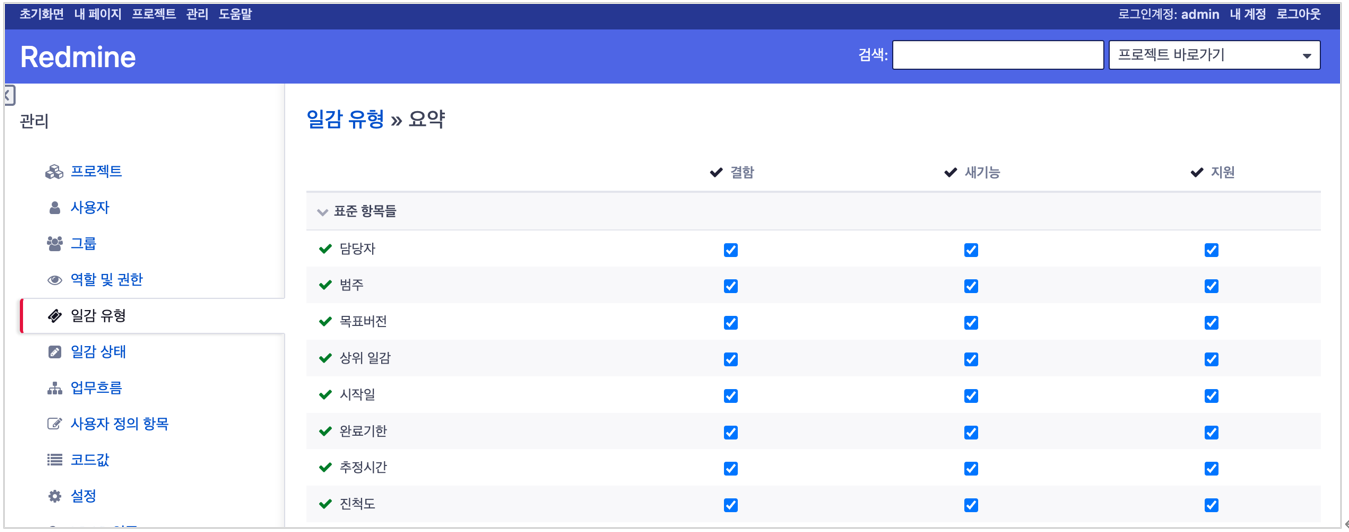1349x532 pixels.
Task: Click green check icon on 범주 row
Action: click(x=325, y=285)
